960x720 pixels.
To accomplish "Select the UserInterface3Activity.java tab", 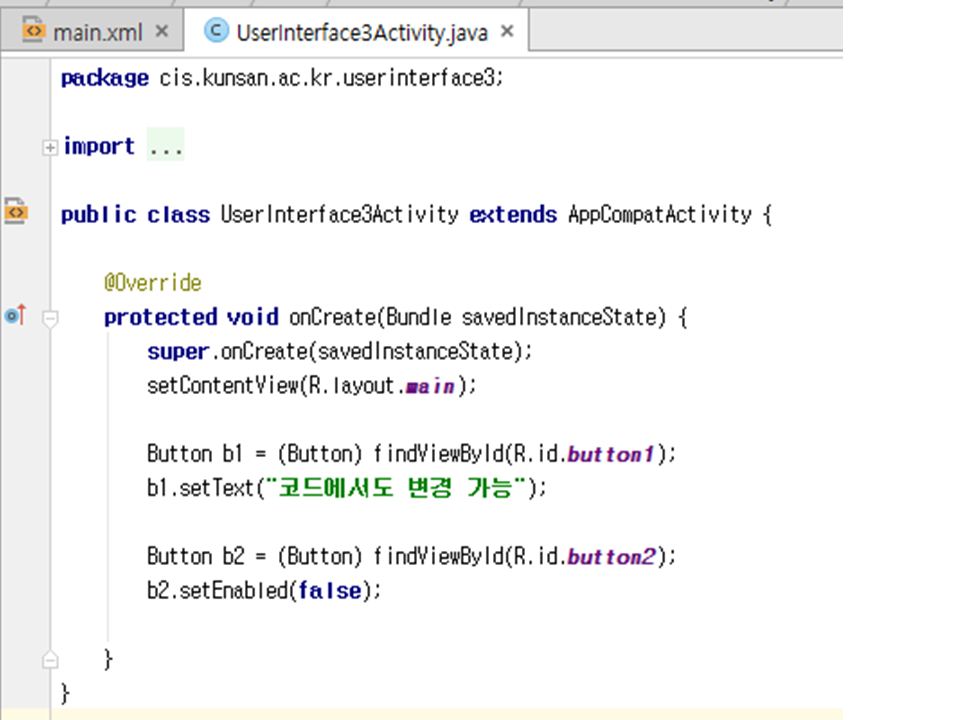I will (361, 32).
